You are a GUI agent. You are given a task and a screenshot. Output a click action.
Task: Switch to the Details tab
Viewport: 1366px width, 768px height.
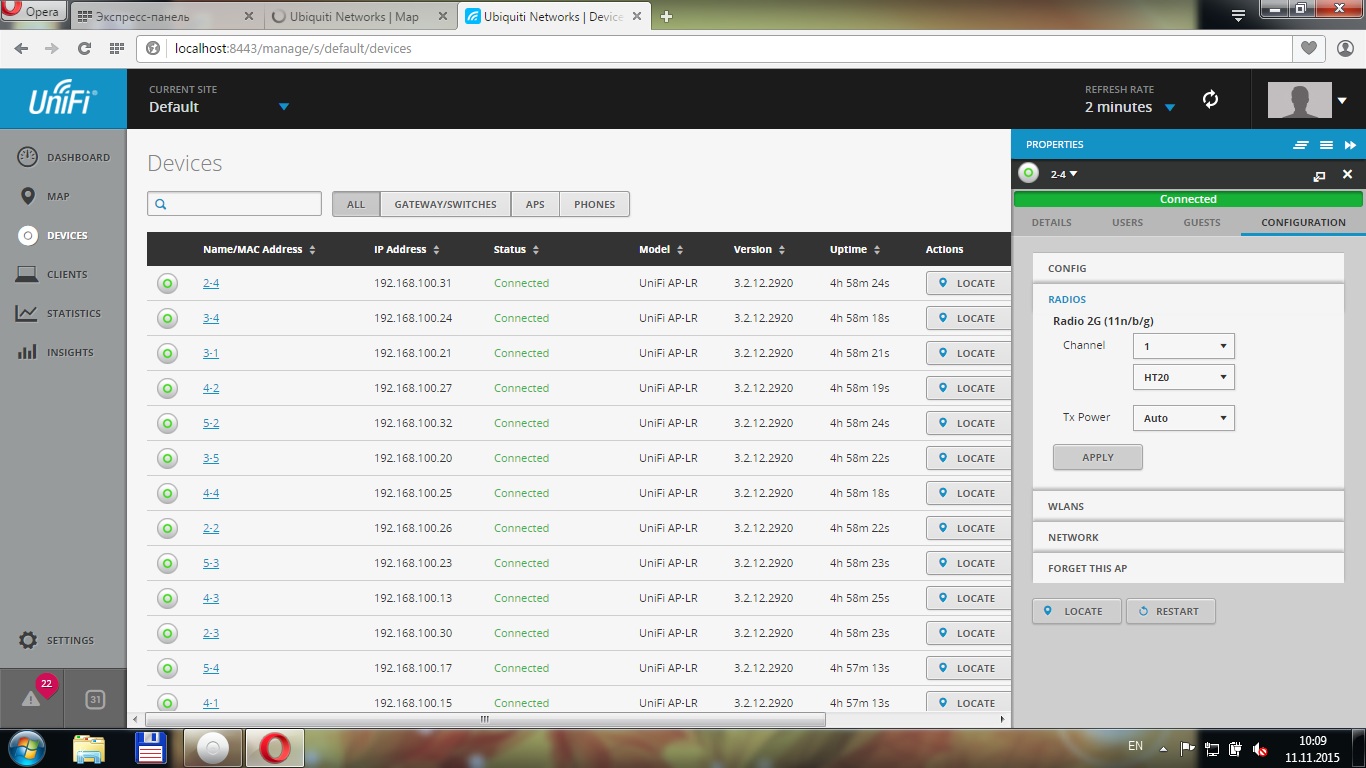pos(1051,222)
